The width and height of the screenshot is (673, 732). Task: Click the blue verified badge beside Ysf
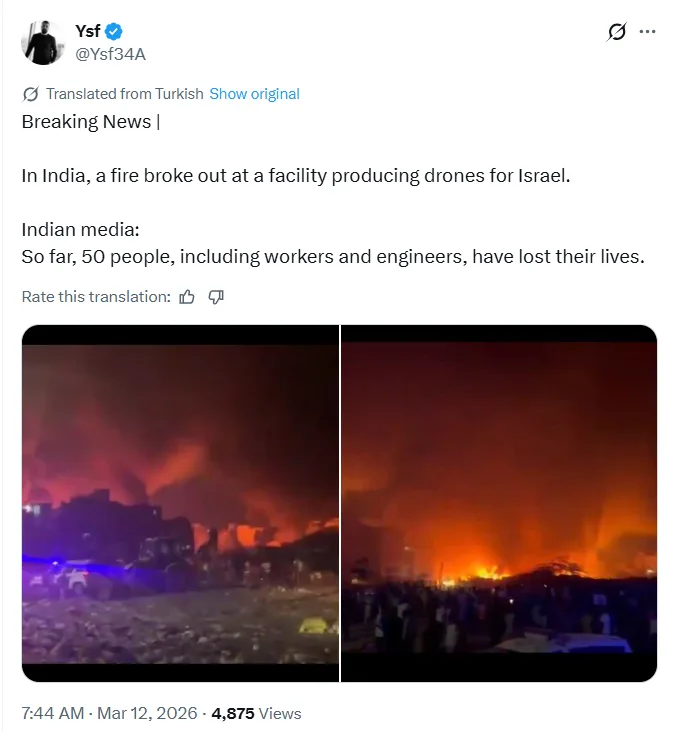[115, 32]
